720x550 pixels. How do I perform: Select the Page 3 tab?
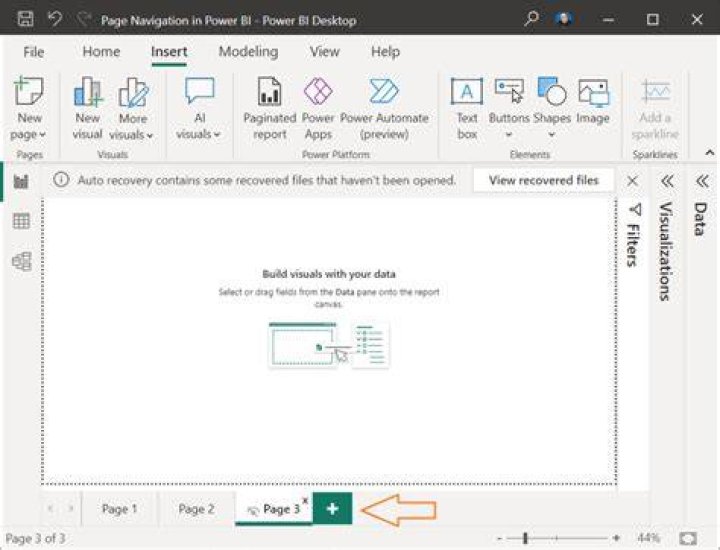[274, 509]
